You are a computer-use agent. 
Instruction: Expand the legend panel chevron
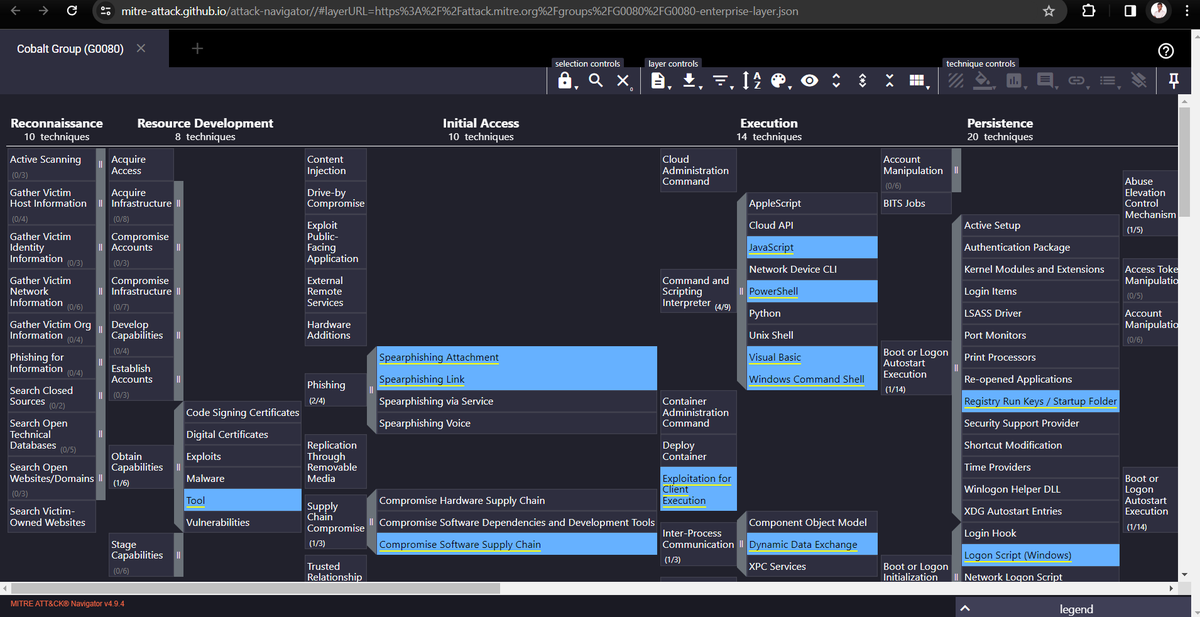(964, 608)
